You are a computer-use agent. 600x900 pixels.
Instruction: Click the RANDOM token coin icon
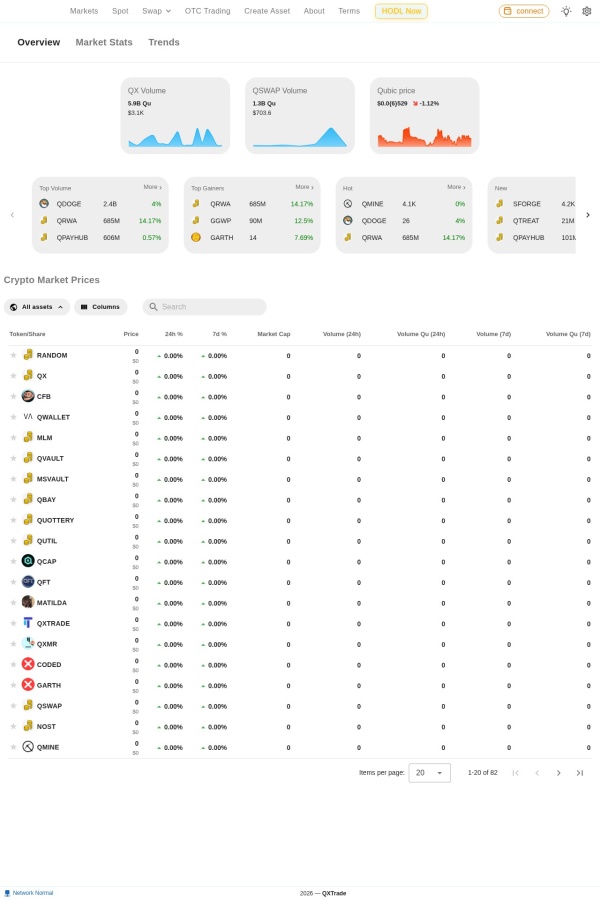click(28, 355)
